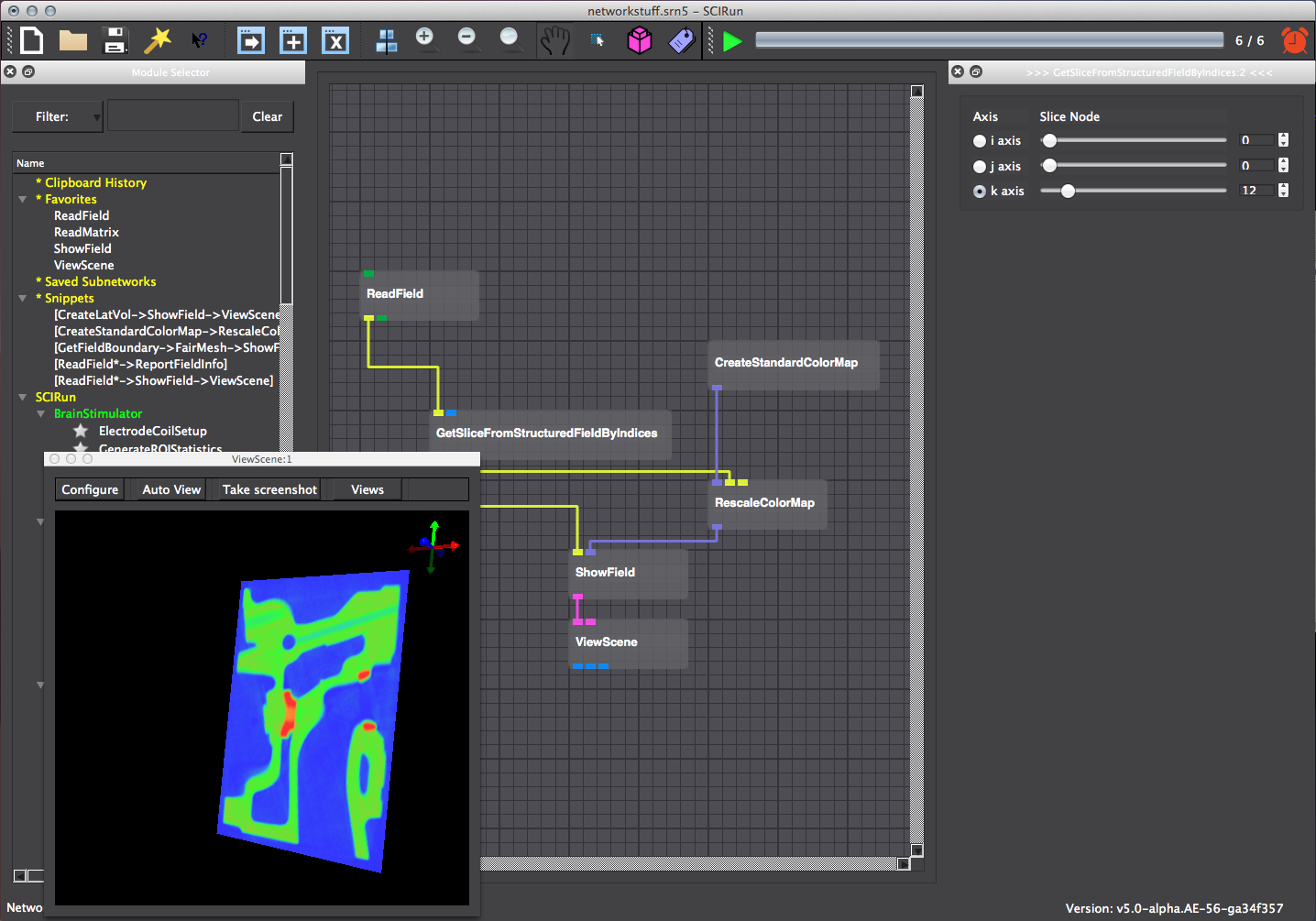Image resolution: width=1316 pixels, height=921 pixels.
Task: Open a network with the folder icon
Action: 73,40
